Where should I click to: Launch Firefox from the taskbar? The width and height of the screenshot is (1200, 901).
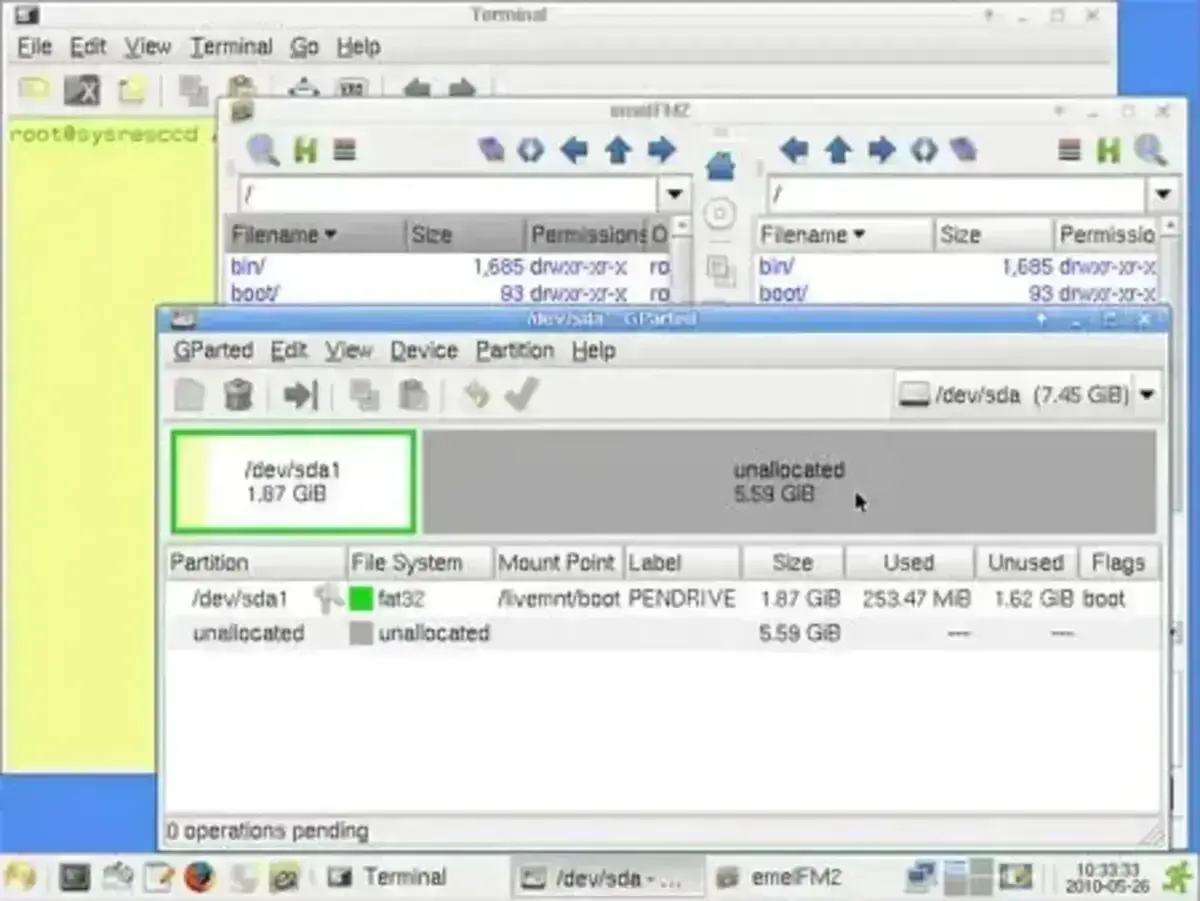click(x=199, y=877)
